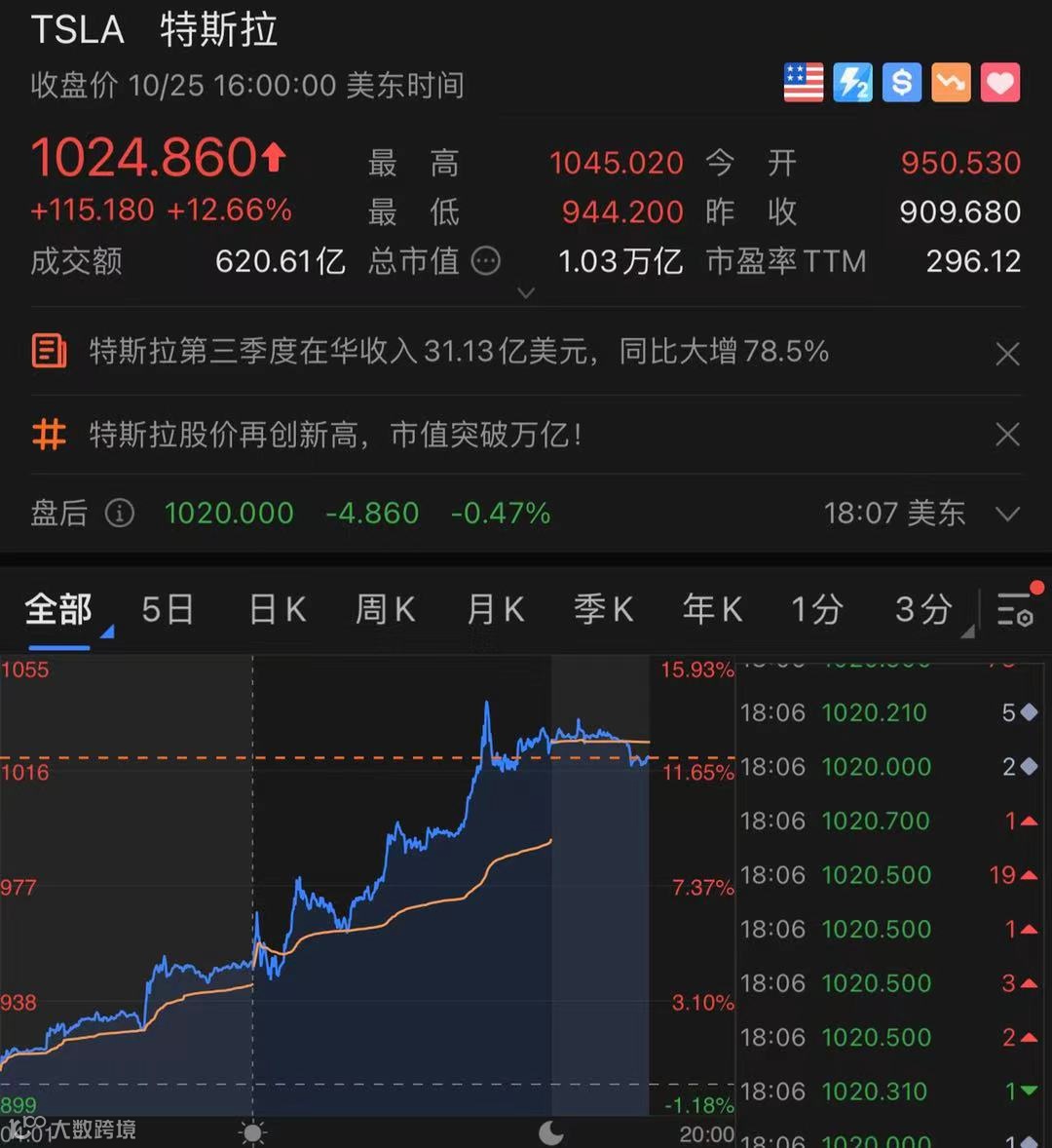Tap the 18:07 美东 timestamp
This screenshot has height=1148, width=1052.
[x=895, y=514]
